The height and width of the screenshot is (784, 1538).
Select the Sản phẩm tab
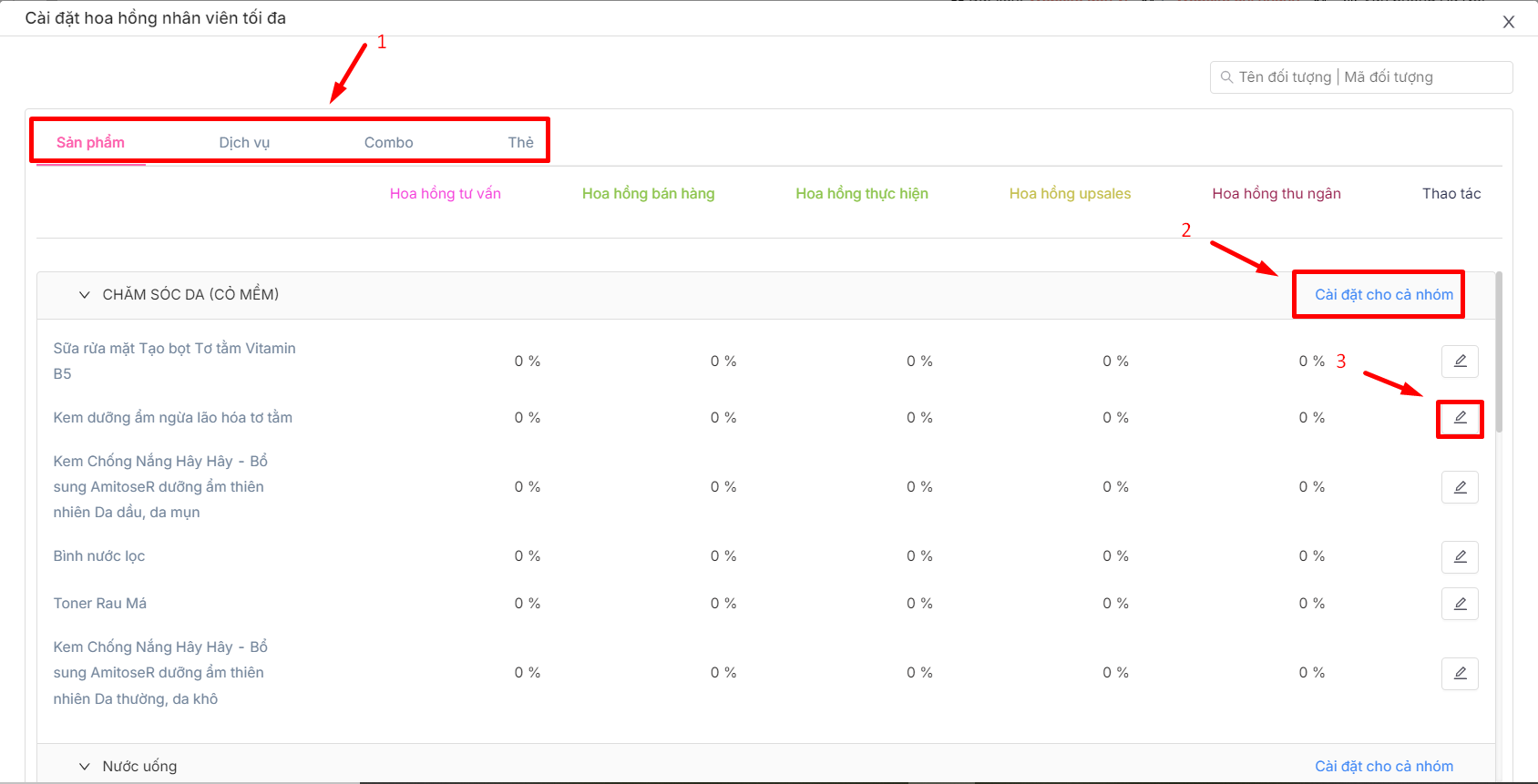point(90,143)
